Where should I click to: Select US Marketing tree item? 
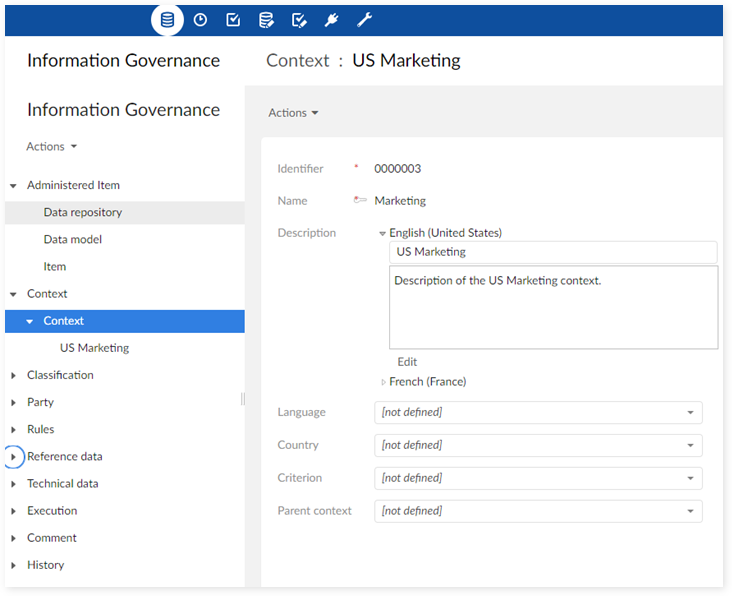(x=94, y=348)
